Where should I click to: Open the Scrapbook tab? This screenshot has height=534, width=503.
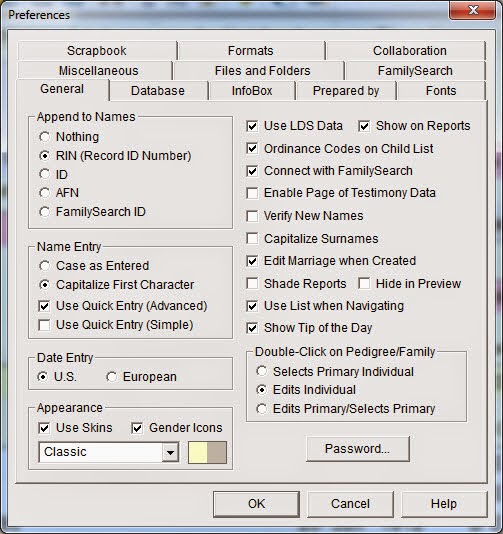(x=97, y=51)
